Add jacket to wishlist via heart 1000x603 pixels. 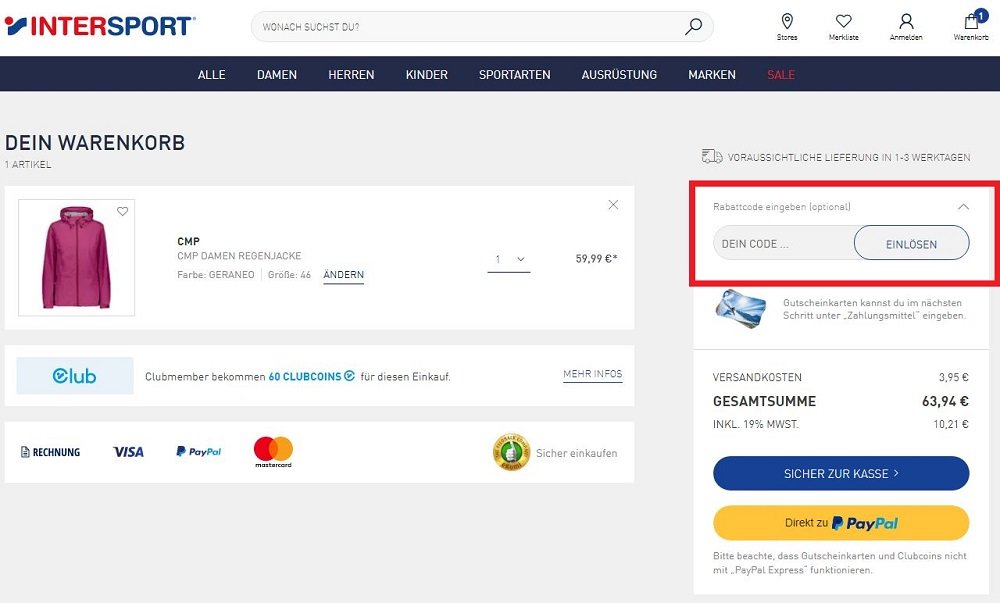pos(122,211)
